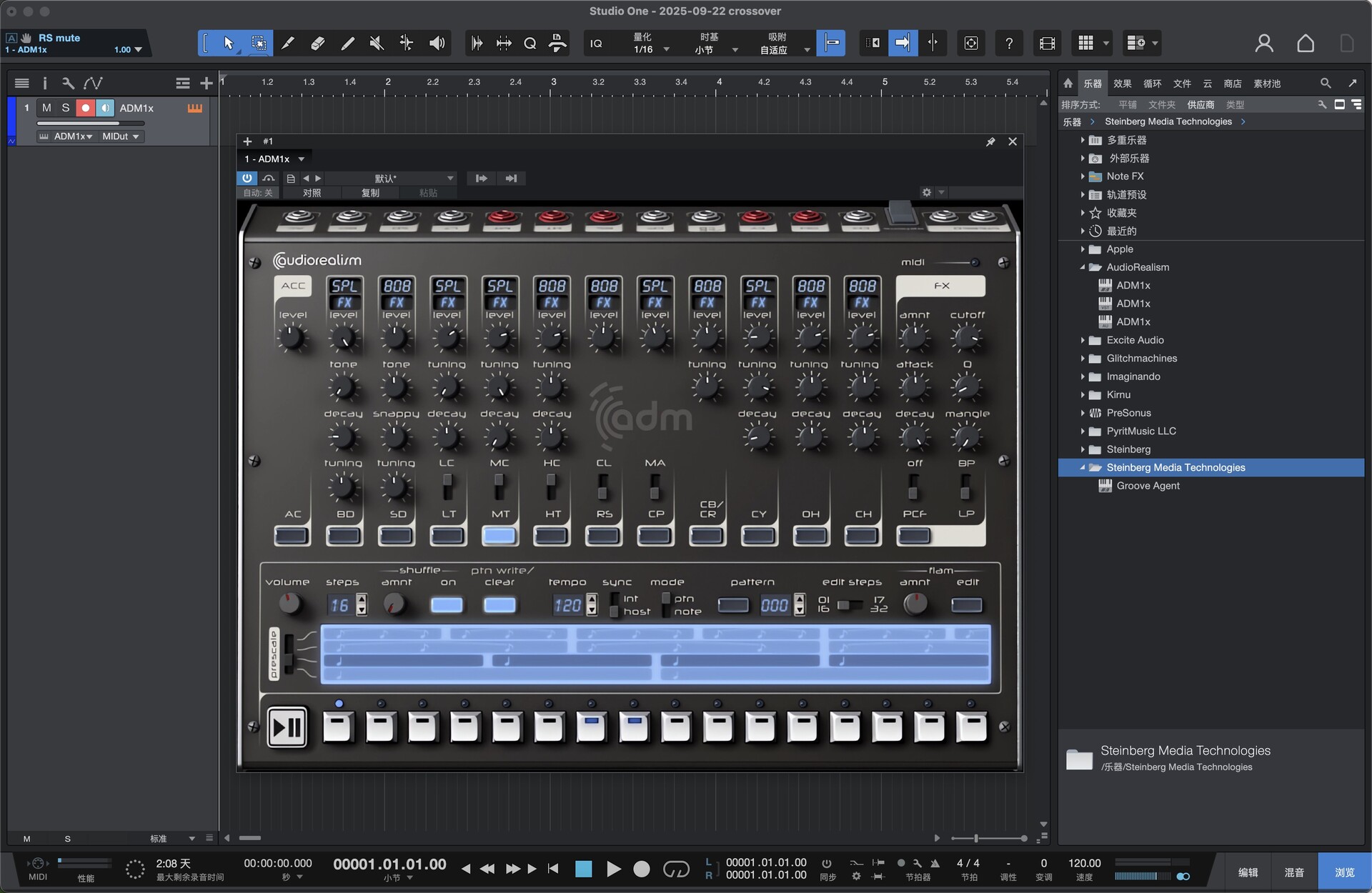Select the Bend tool
The width and height of the screenshot is (1372, 893).
pyautogui.click(x=406, y=44)
